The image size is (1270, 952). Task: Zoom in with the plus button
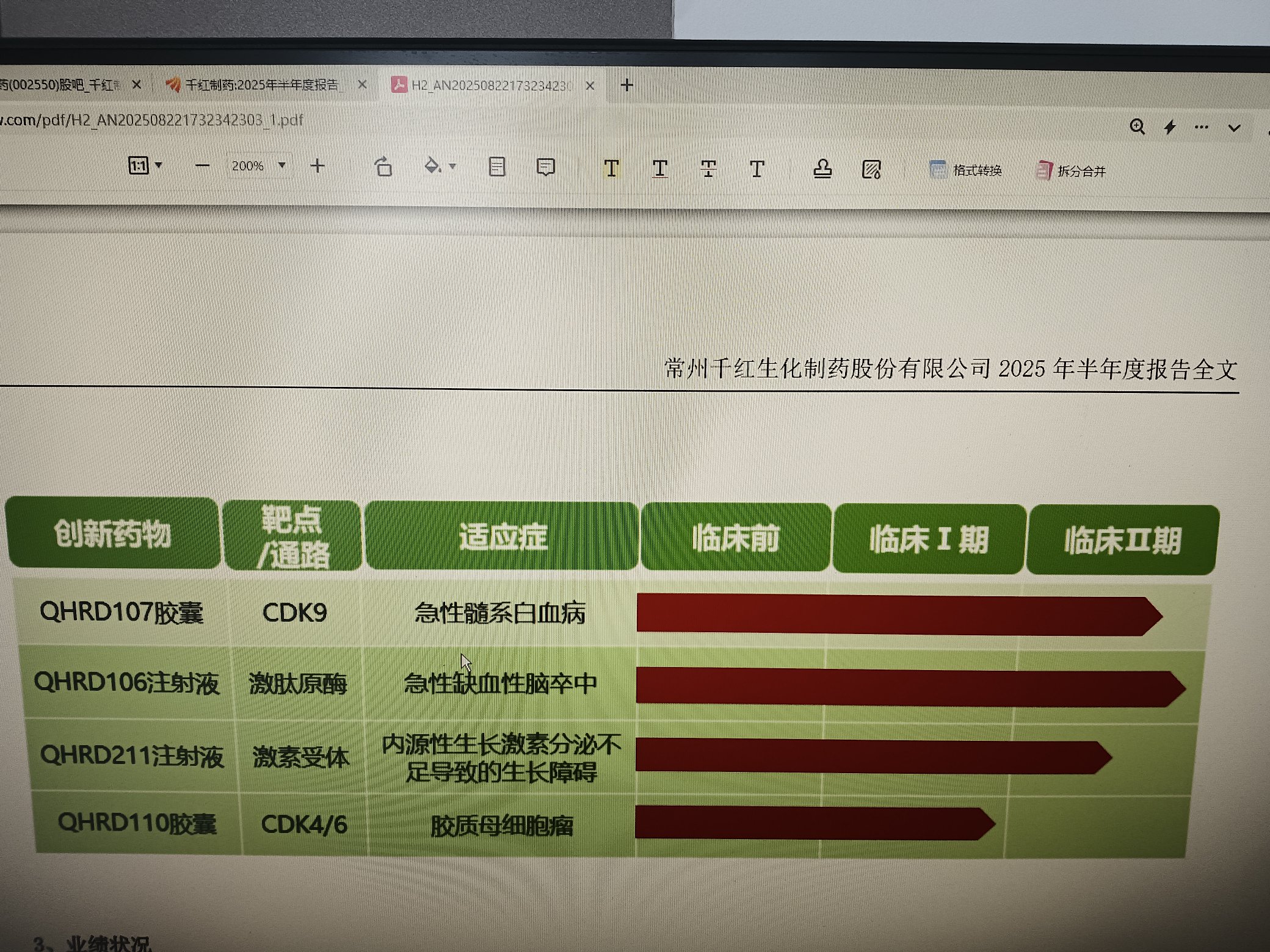click(317, 166)
